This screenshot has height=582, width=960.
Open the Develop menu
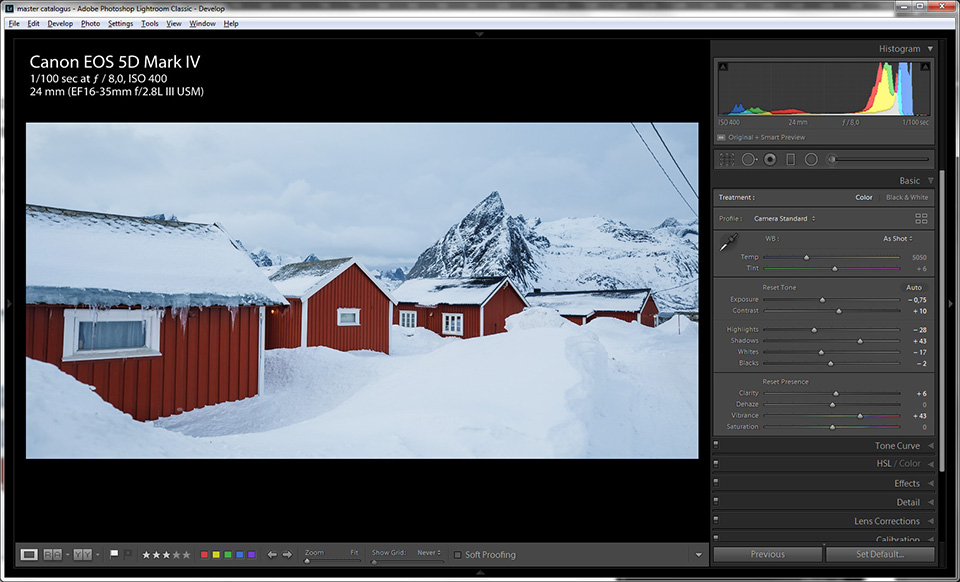point(60,23)
